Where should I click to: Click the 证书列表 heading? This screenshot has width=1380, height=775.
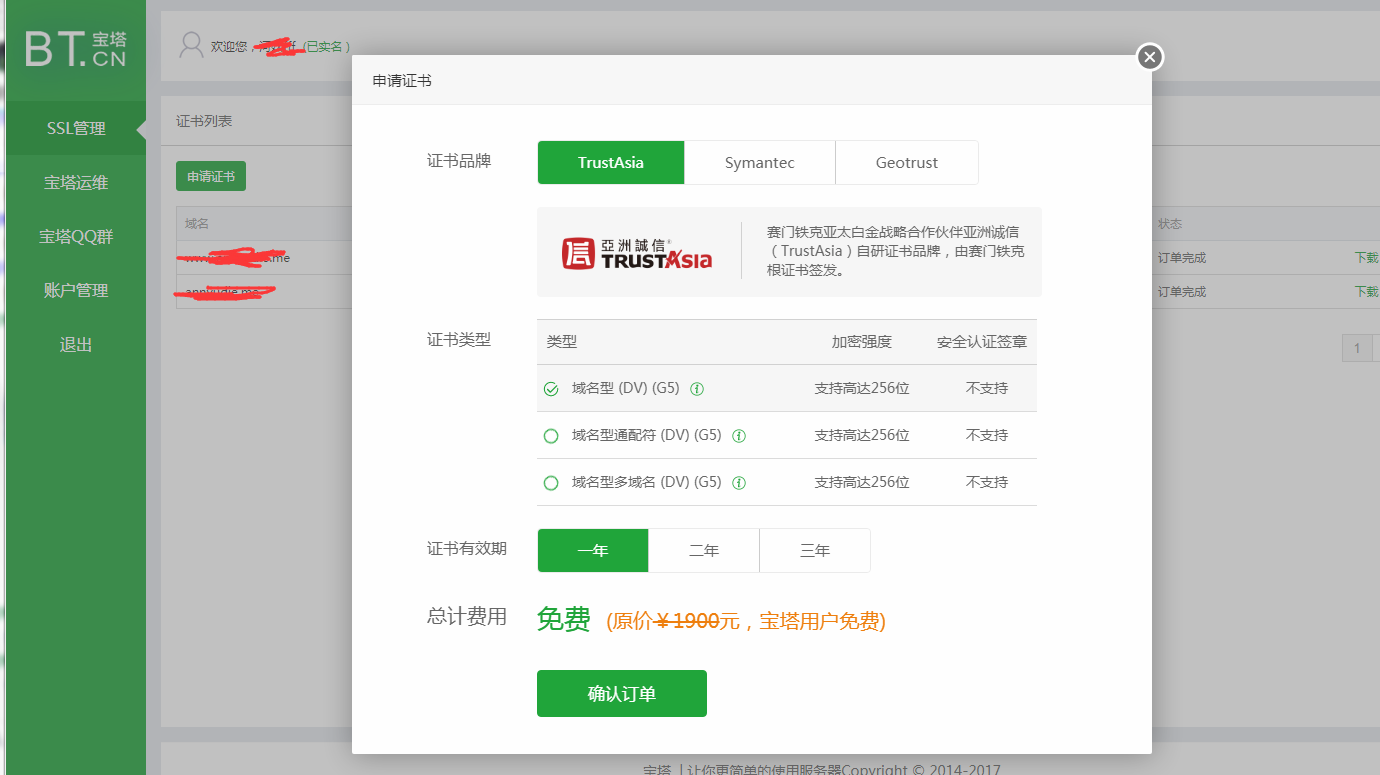pyautogui.click(x=204, y=121)
